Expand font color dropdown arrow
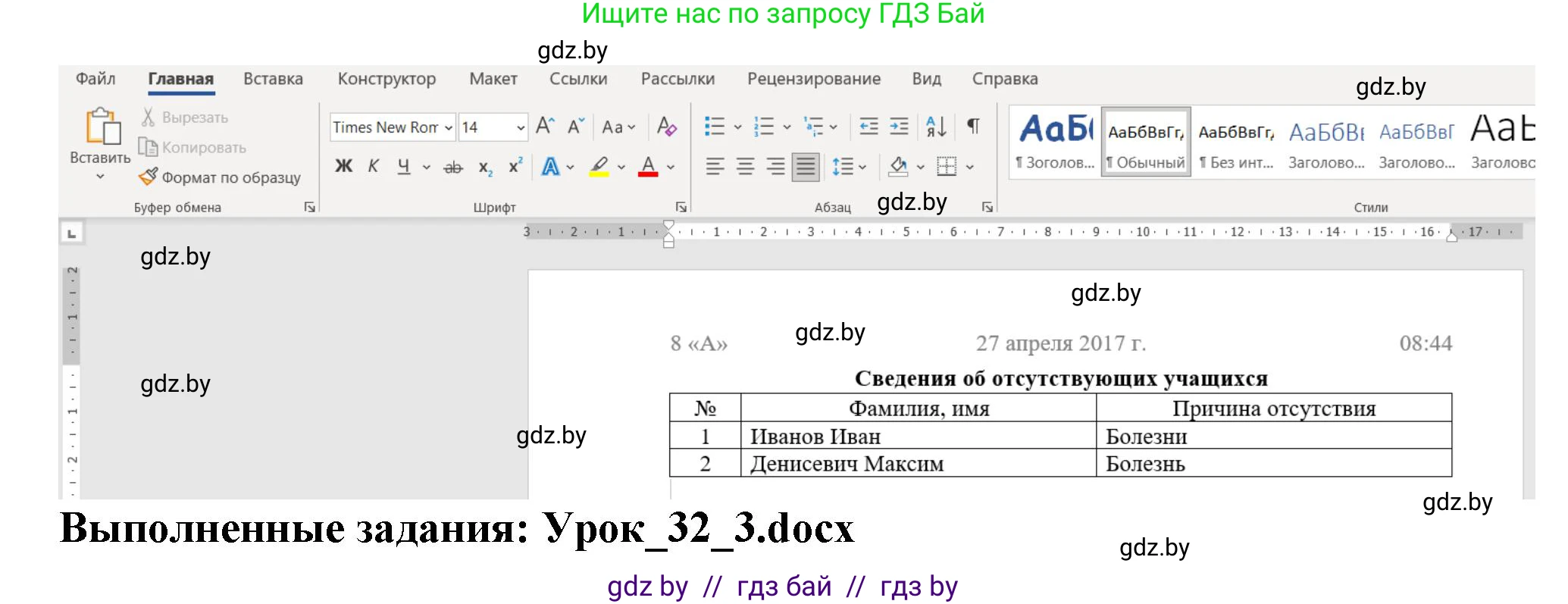Image resolution: width=1568 pixels, height=604 pixels. coord(671,167)
